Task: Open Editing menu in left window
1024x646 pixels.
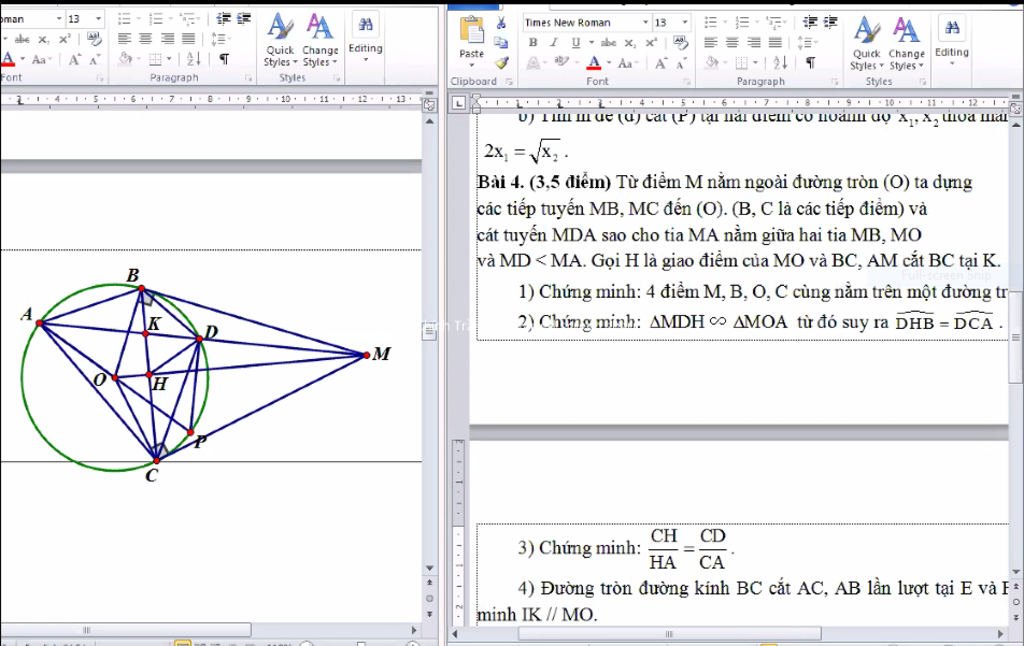Action: click(x=365, y=39)
